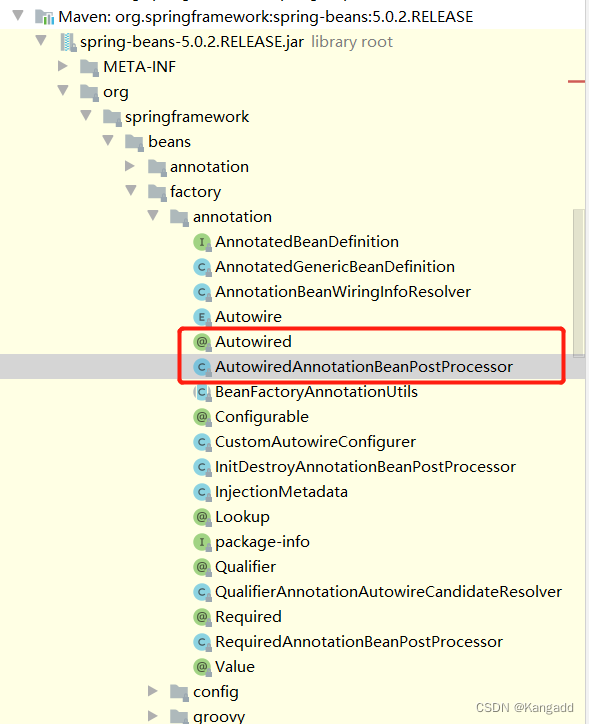589x724 pixels.
Task: Collapse the Maven spring-beans library node
Action: click(18, 16)
